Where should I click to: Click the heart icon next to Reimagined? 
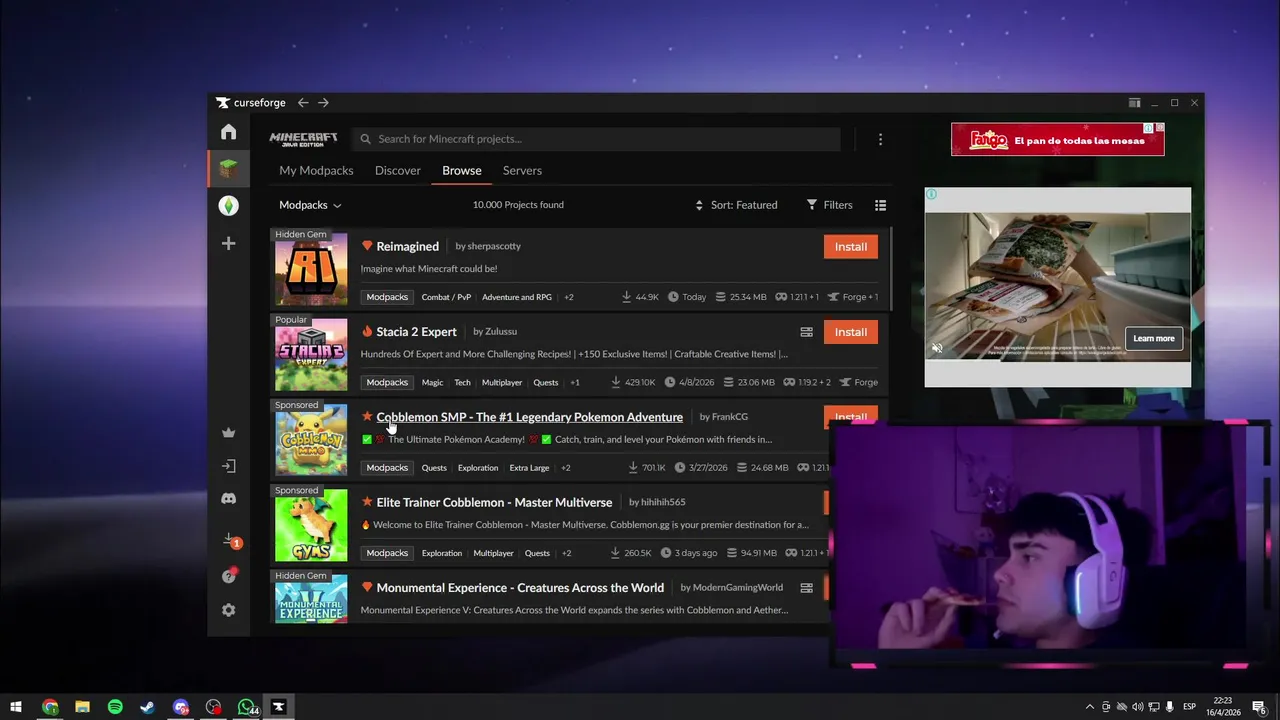367,246
